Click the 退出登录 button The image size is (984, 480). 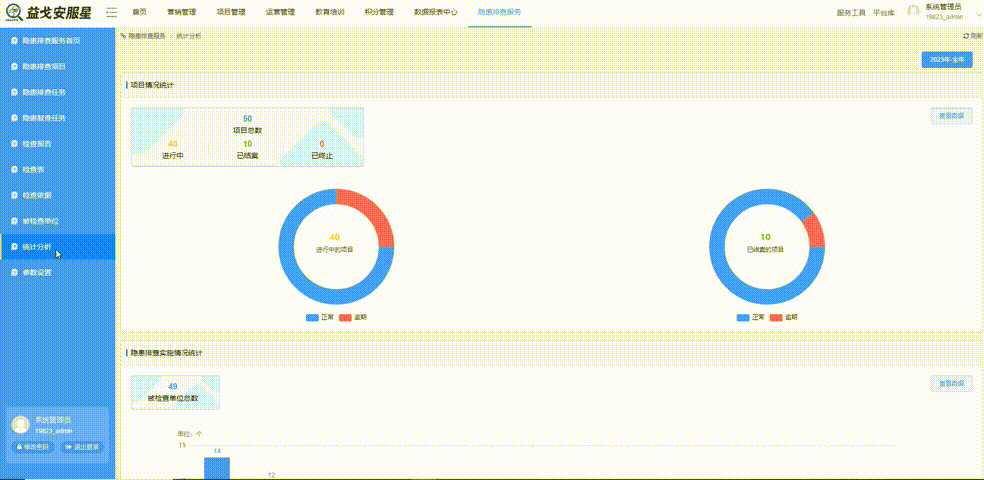(80, 447)
